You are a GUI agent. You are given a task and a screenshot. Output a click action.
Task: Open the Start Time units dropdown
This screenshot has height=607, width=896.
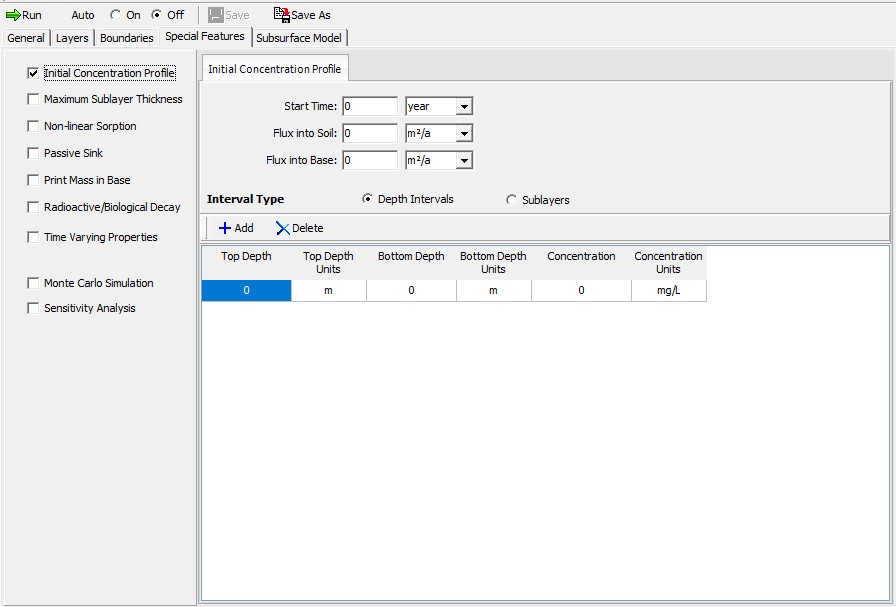pyautogui.click(x=463, y=106)
